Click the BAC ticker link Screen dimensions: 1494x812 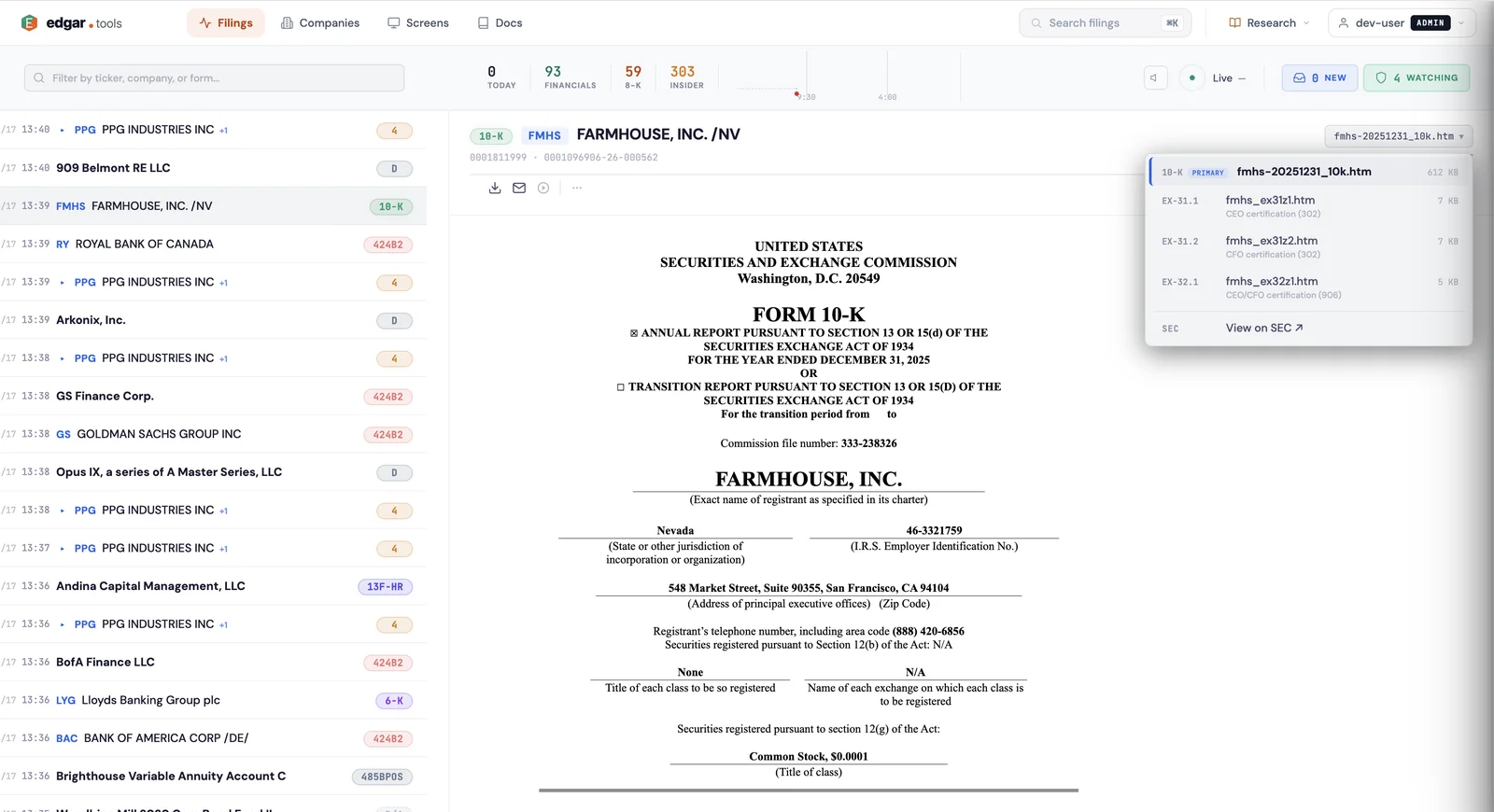(66, 738)
